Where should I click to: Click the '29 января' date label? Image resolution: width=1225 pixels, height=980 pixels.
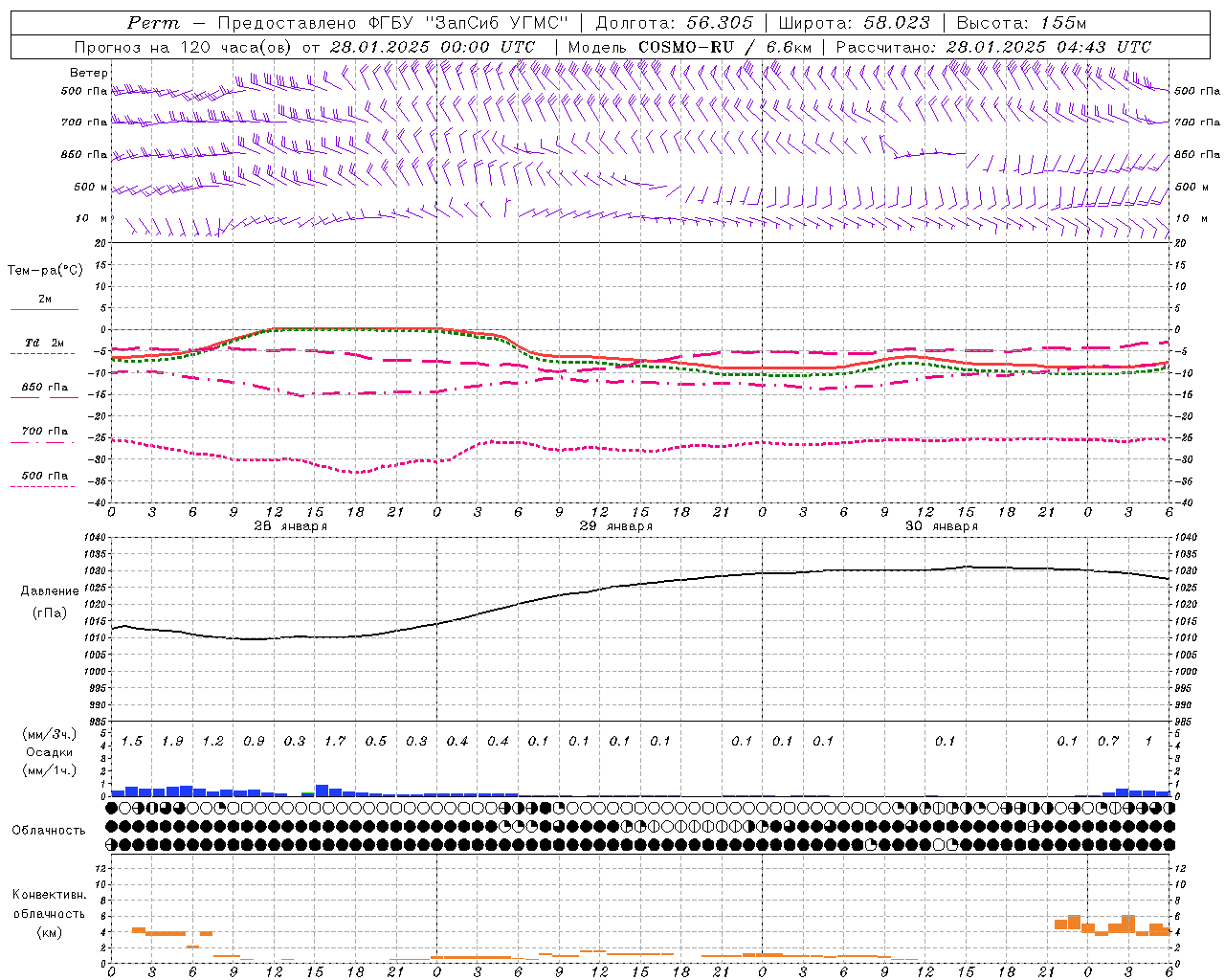tap(615, 526)
